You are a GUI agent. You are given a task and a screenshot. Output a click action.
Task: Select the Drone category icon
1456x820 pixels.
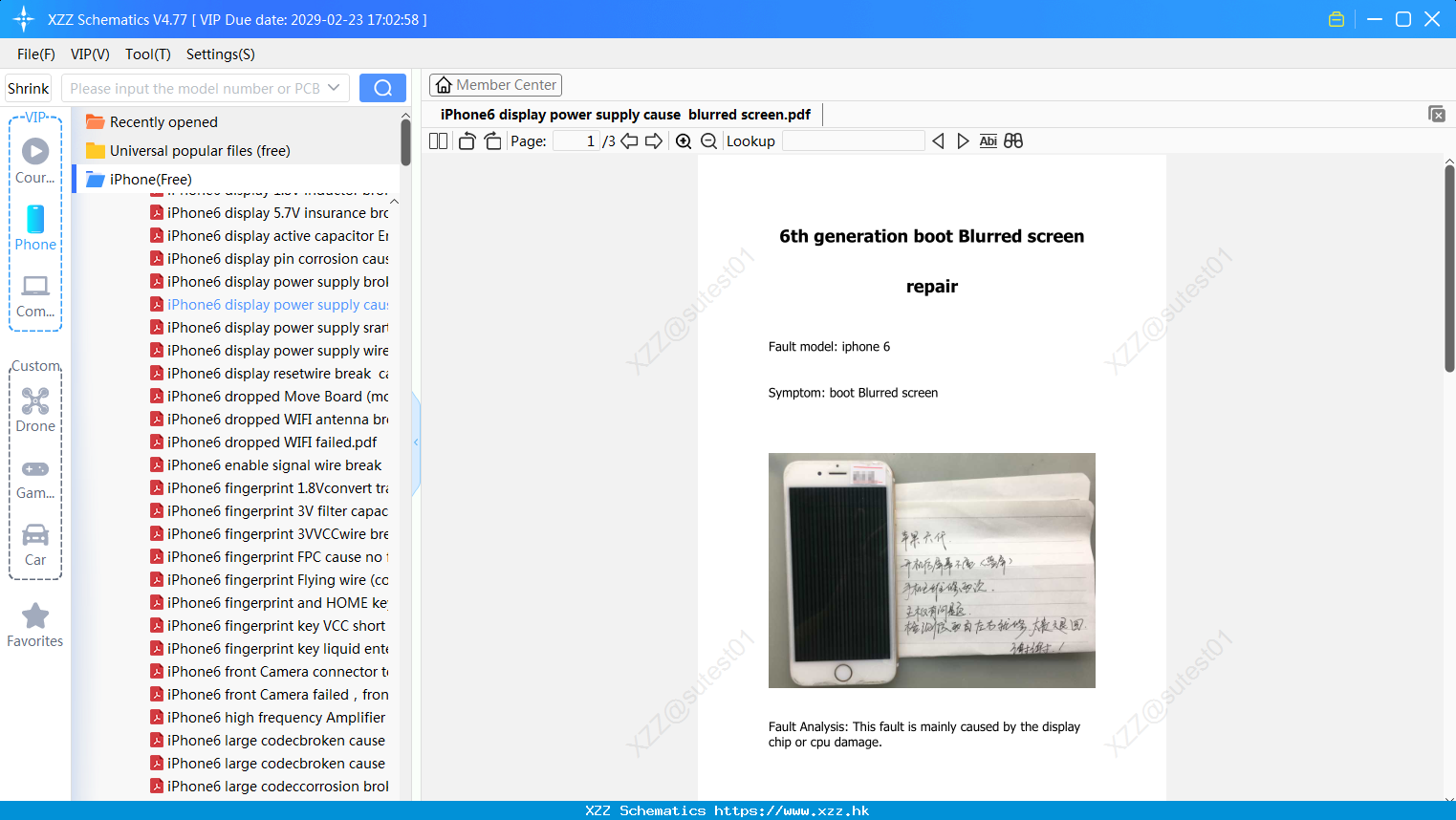tap(35, 410)
